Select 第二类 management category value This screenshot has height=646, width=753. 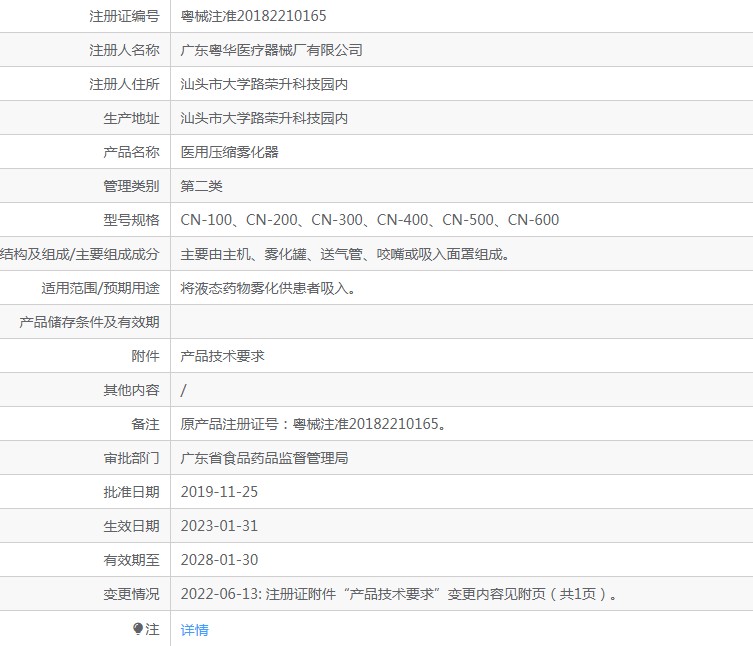201,186
